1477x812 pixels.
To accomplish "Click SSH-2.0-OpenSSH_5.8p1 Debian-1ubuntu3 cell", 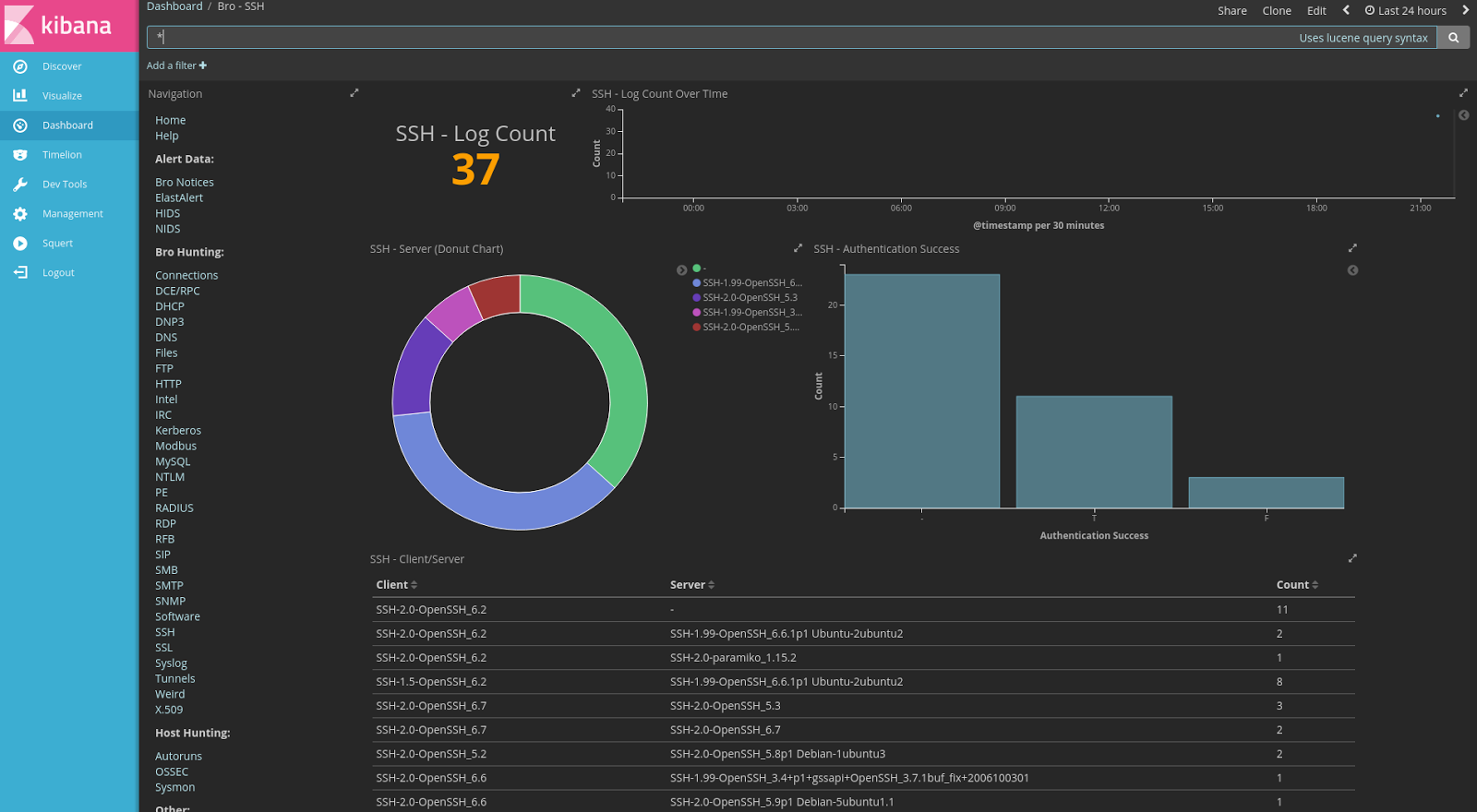I will 777,754.
